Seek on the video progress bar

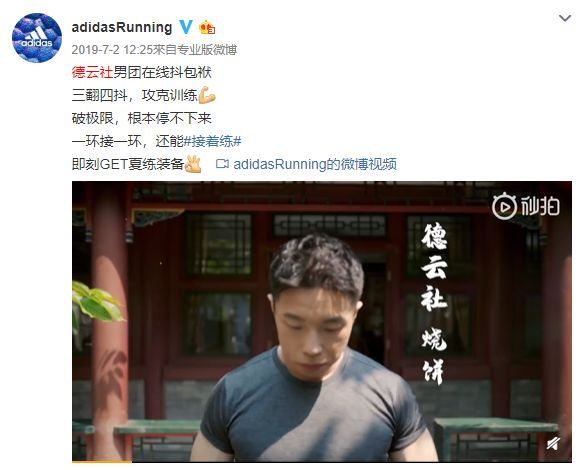pyautogui.click(x=322, y=462)
